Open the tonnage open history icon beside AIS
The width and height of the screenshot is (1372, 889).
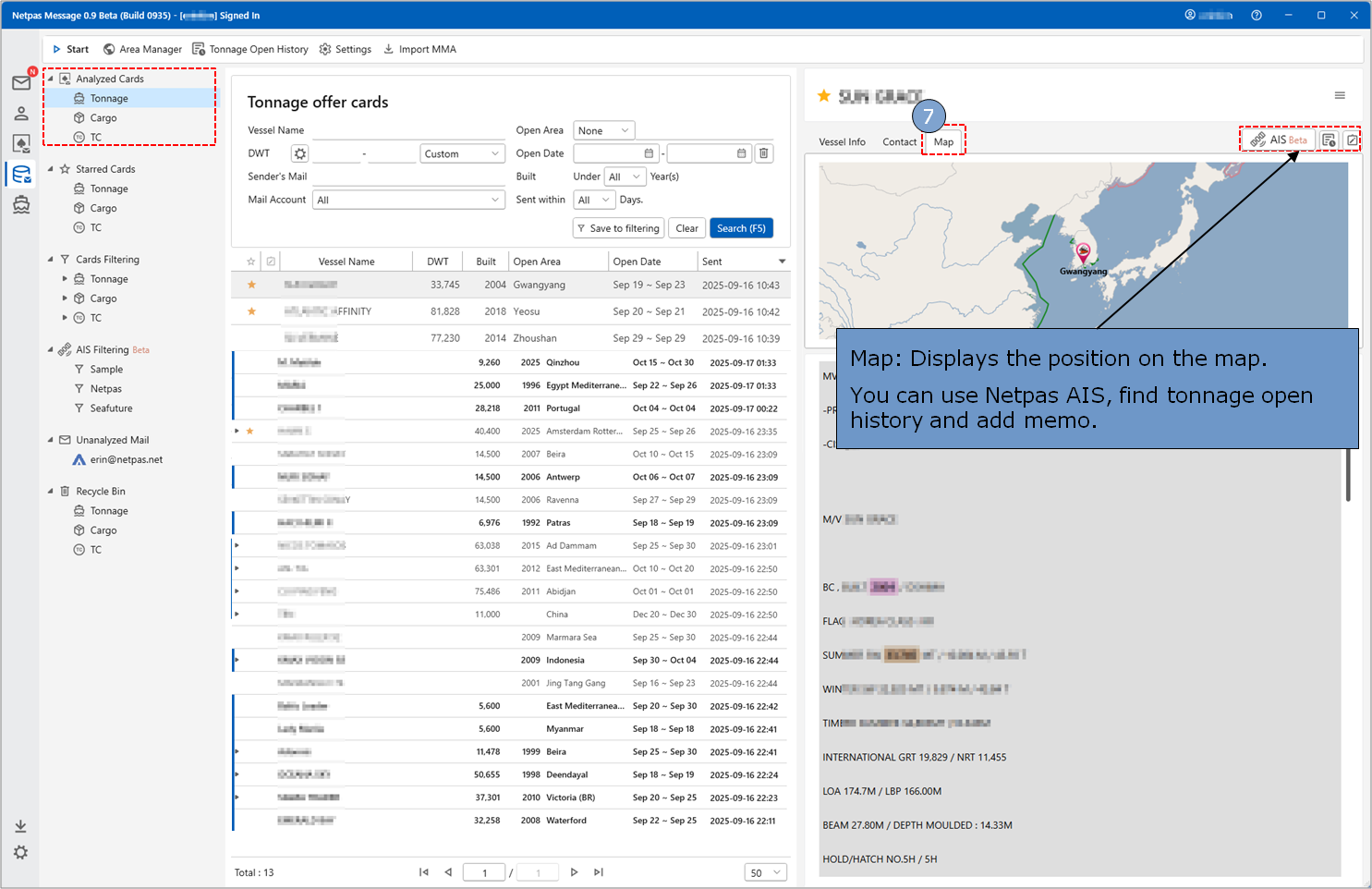(x=1329, y=140)
